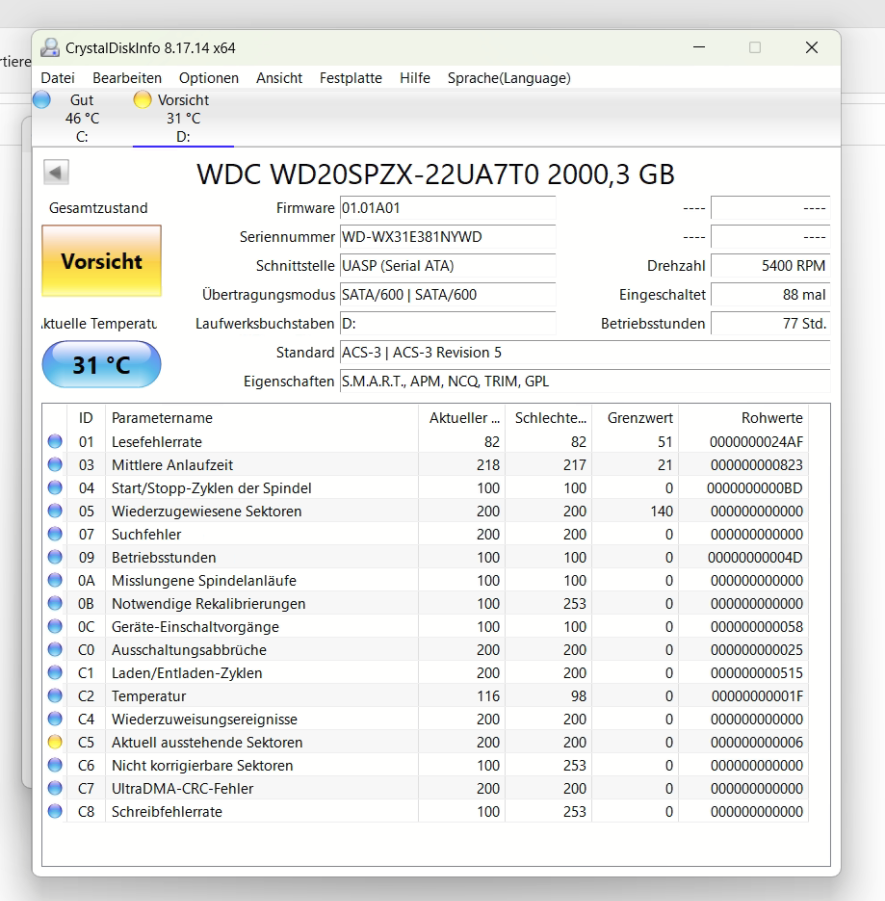The height and width of the screenshot is (901, 885).
Task: Select the Start/Stopp-Zyklen der Spindel row
Action: pos(425,488)
